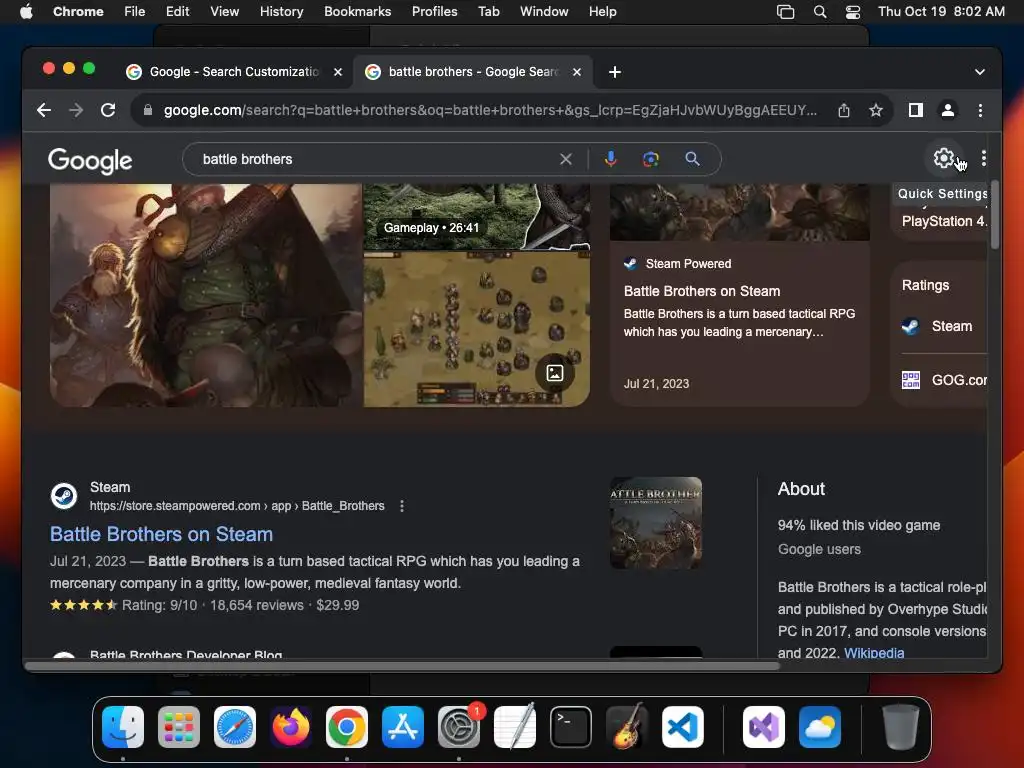Click the '94% liked this video game' text
The height and width of the screenshot is (768, 1024).
tap(859, 525)
